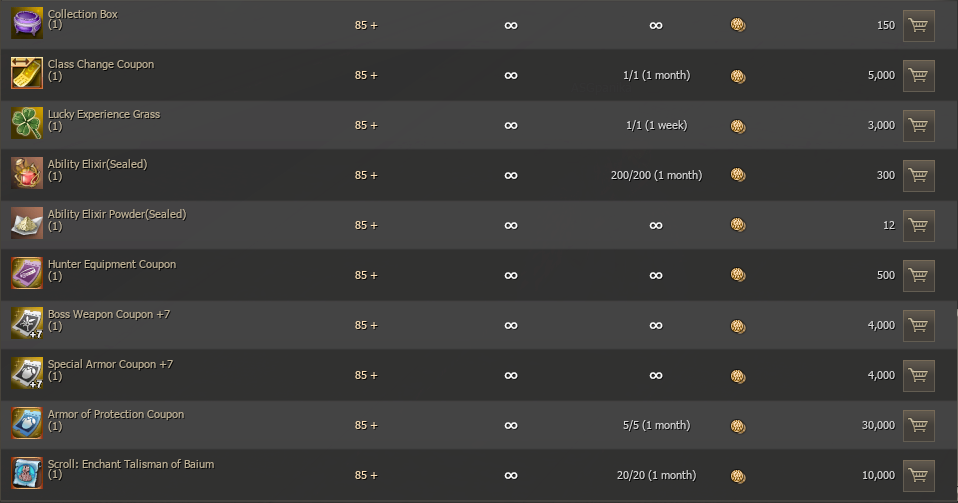Click the Special Armor Coupon +7 icon
The width and height of the screenshot is (958, 503).
click(27, 374)
